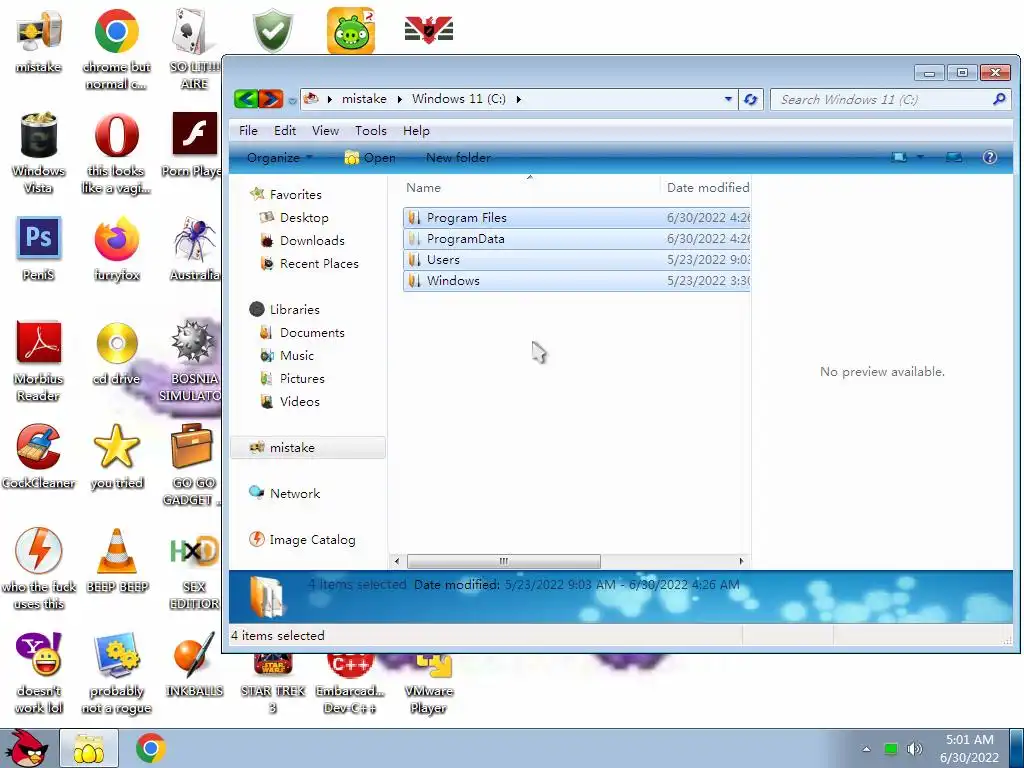Click the change view icon
The image size is (1024, 768).
click(x=899, y=157)
